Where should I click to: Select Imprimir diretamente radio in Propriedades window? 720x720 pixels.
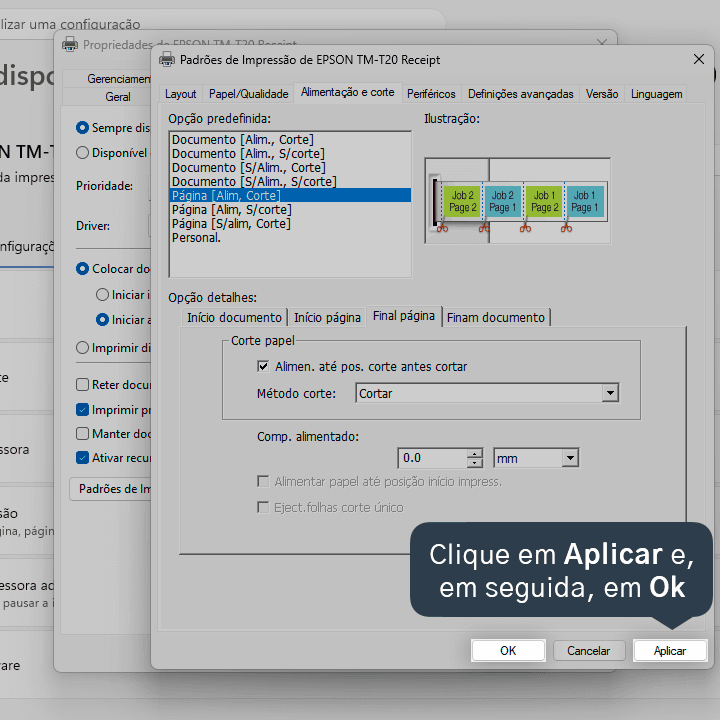click(82, 348)
